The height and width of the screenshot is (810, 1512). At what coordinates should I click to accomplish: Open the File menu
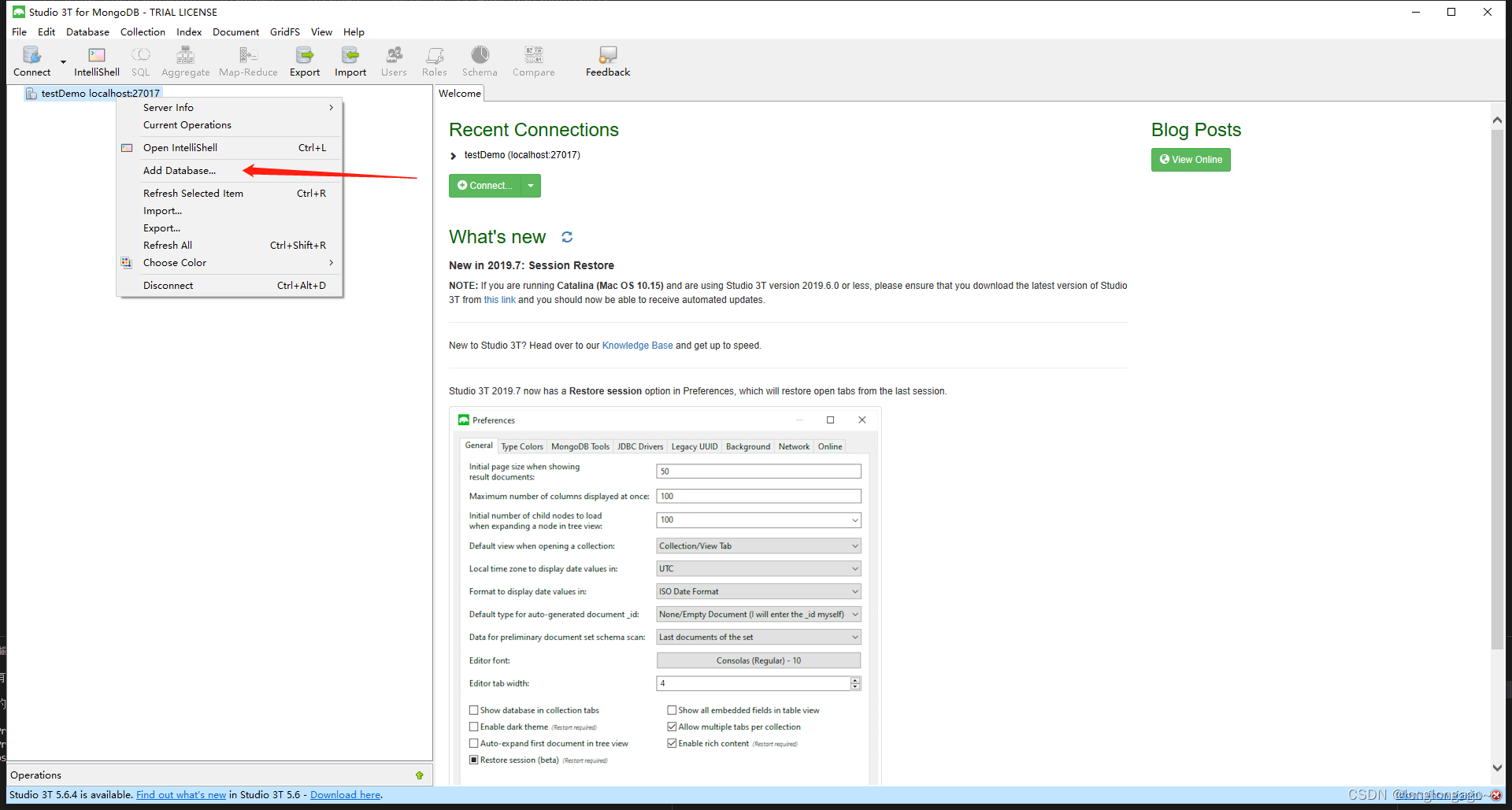pos(20,32)
